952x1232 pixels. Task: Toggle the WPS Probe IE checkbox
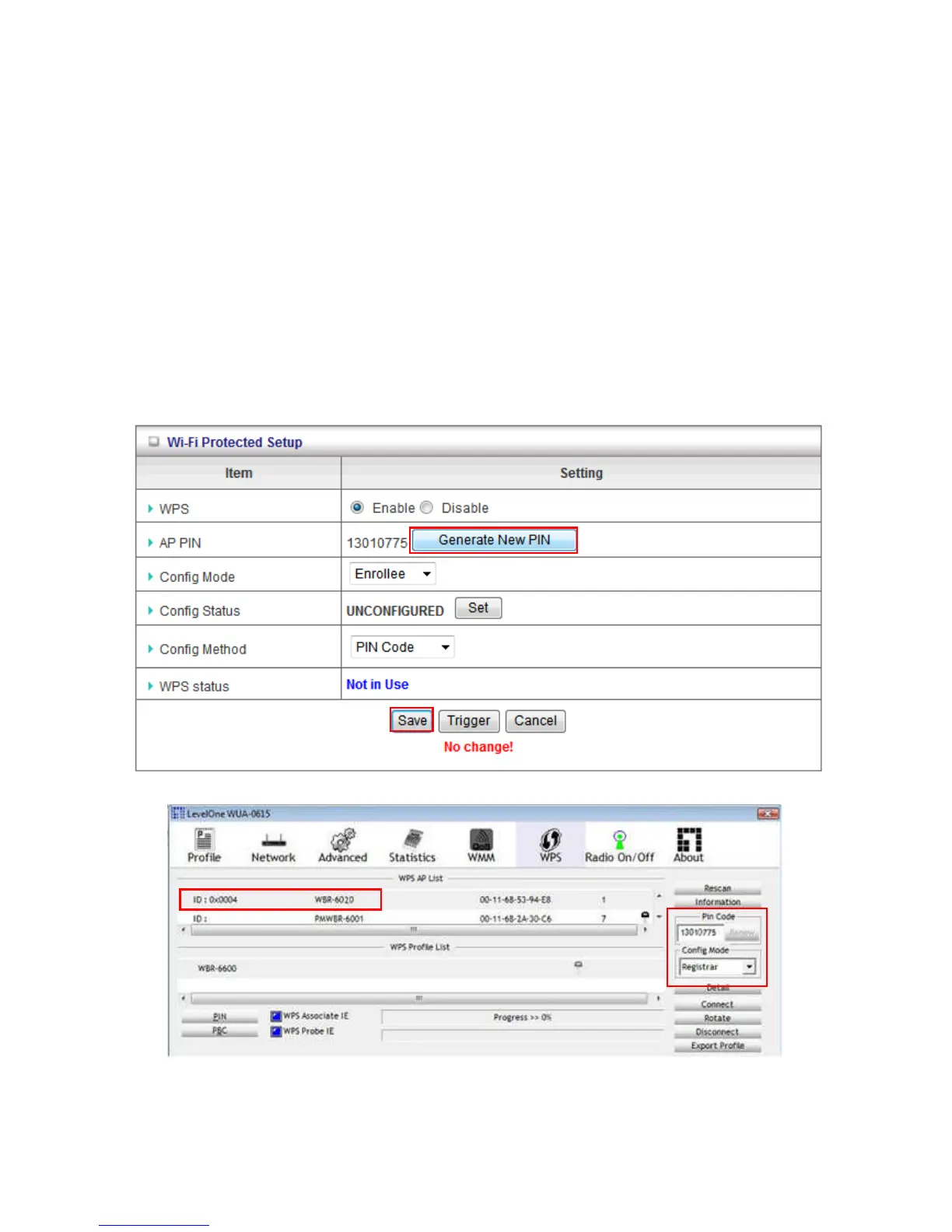[276, 1031]
